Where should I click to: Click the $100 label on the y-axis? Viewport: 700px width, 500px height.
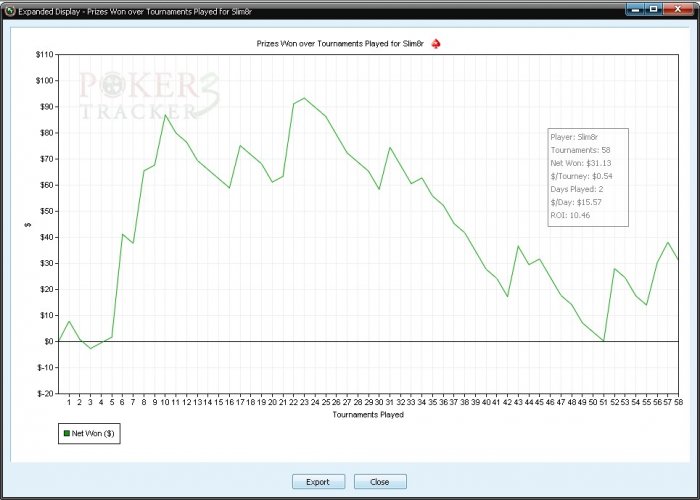(44, 81)
